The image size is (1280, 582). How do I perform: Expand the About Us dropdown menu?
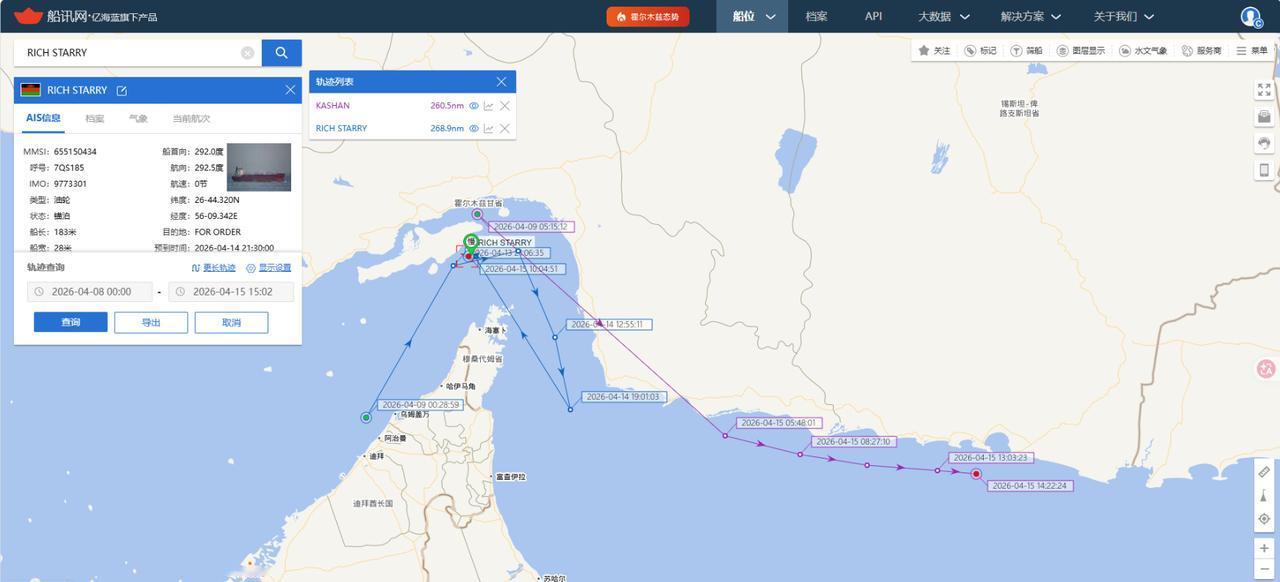(1123, 16)
